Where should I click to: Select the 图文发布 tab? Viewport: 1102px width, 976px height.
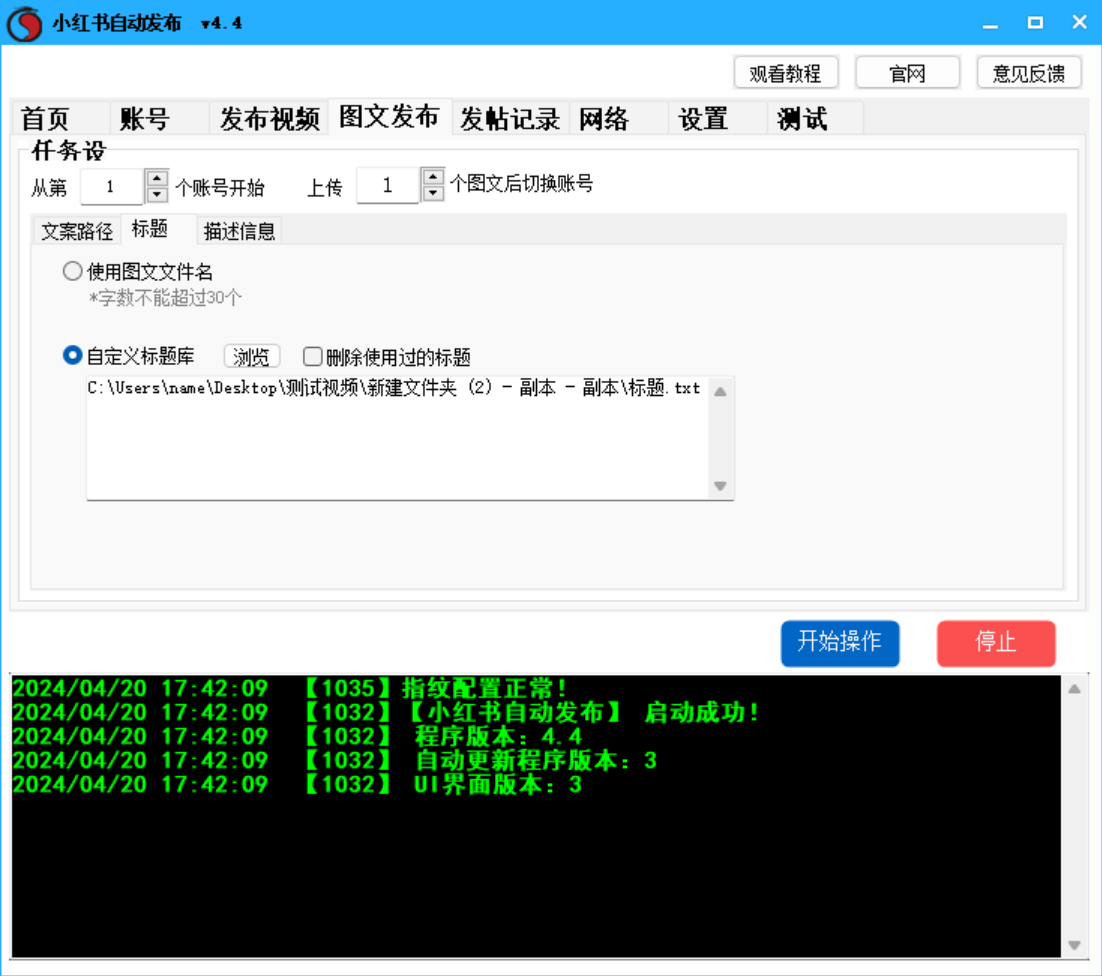click(389, 117)
